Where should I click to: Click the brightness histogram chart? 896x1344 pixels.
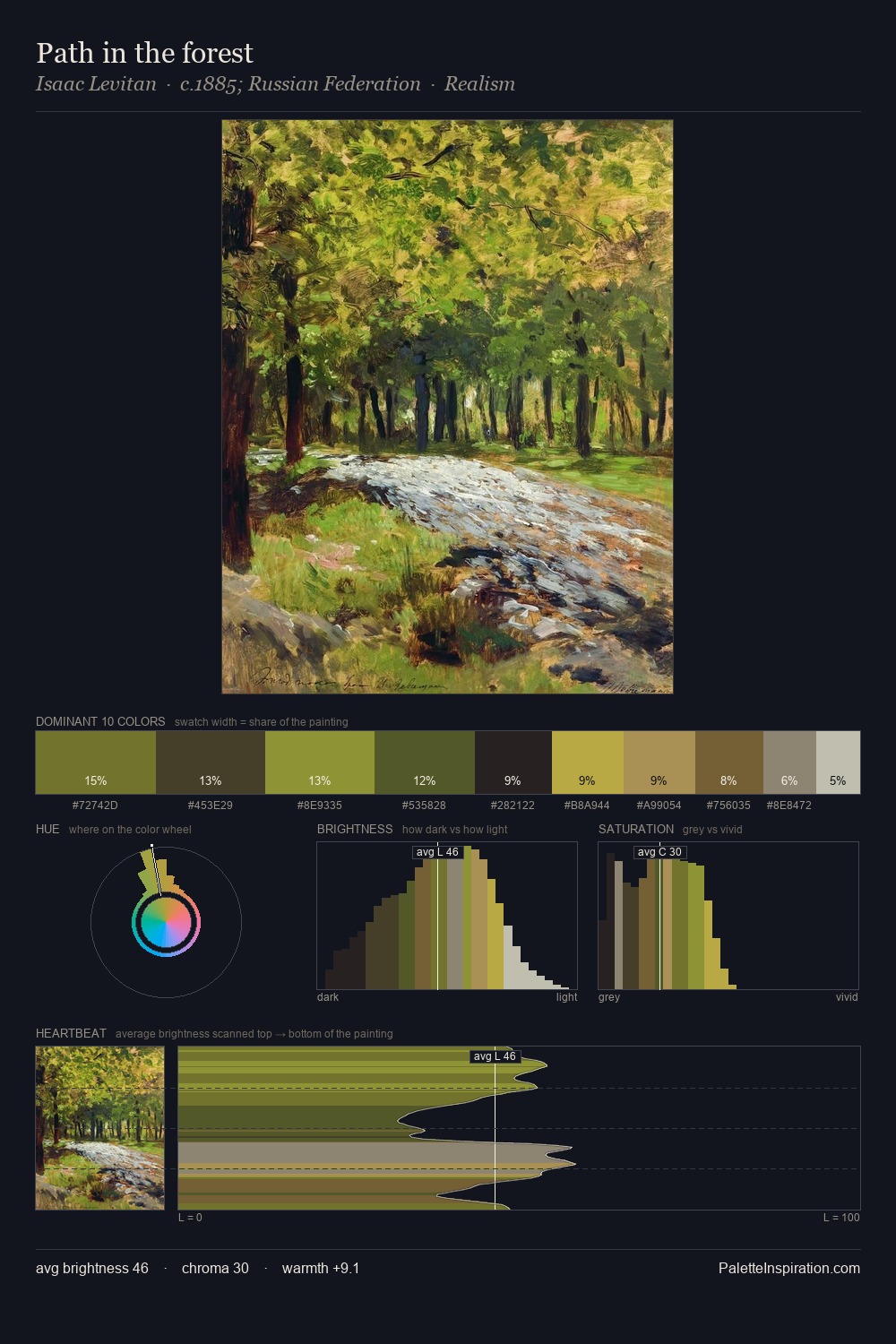[x=447, y=916]
